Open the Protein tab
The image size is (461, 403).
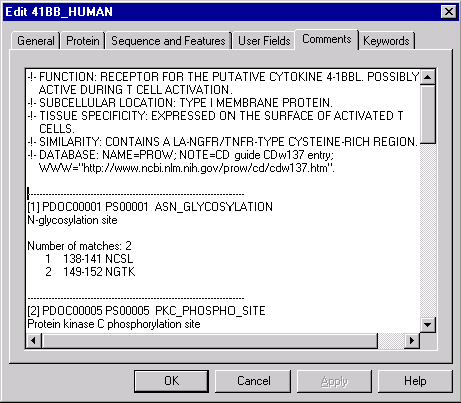[x=83, y=41]
